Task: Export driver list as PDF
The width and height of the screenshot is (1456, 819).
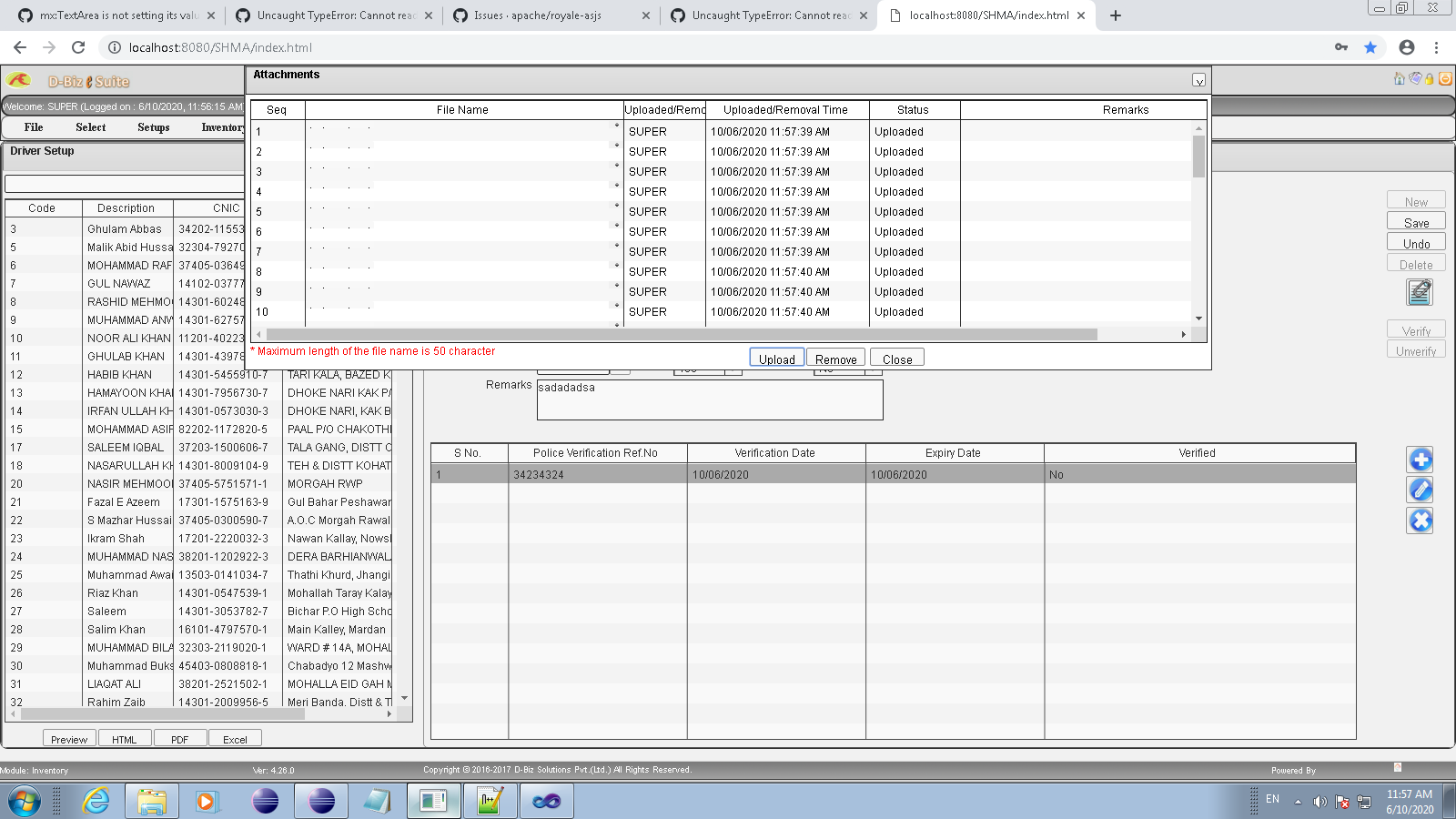Action: click(180, 739)
